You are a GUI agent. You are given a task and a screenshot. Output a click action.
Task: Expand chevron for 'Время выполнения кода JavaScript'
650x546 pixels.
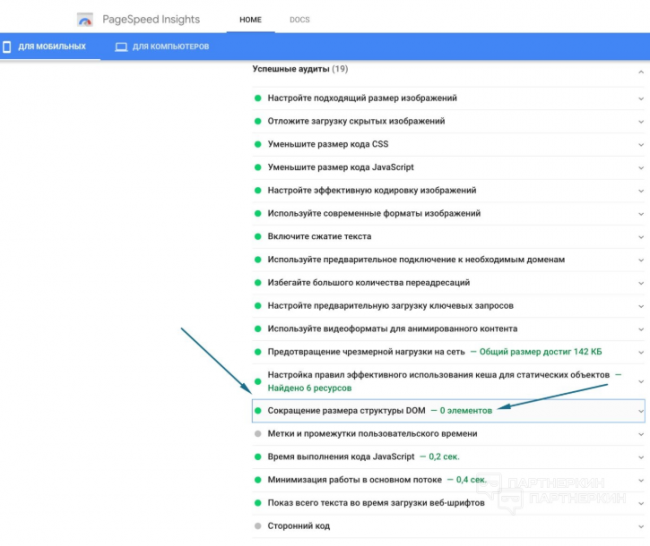pos(640,456)
